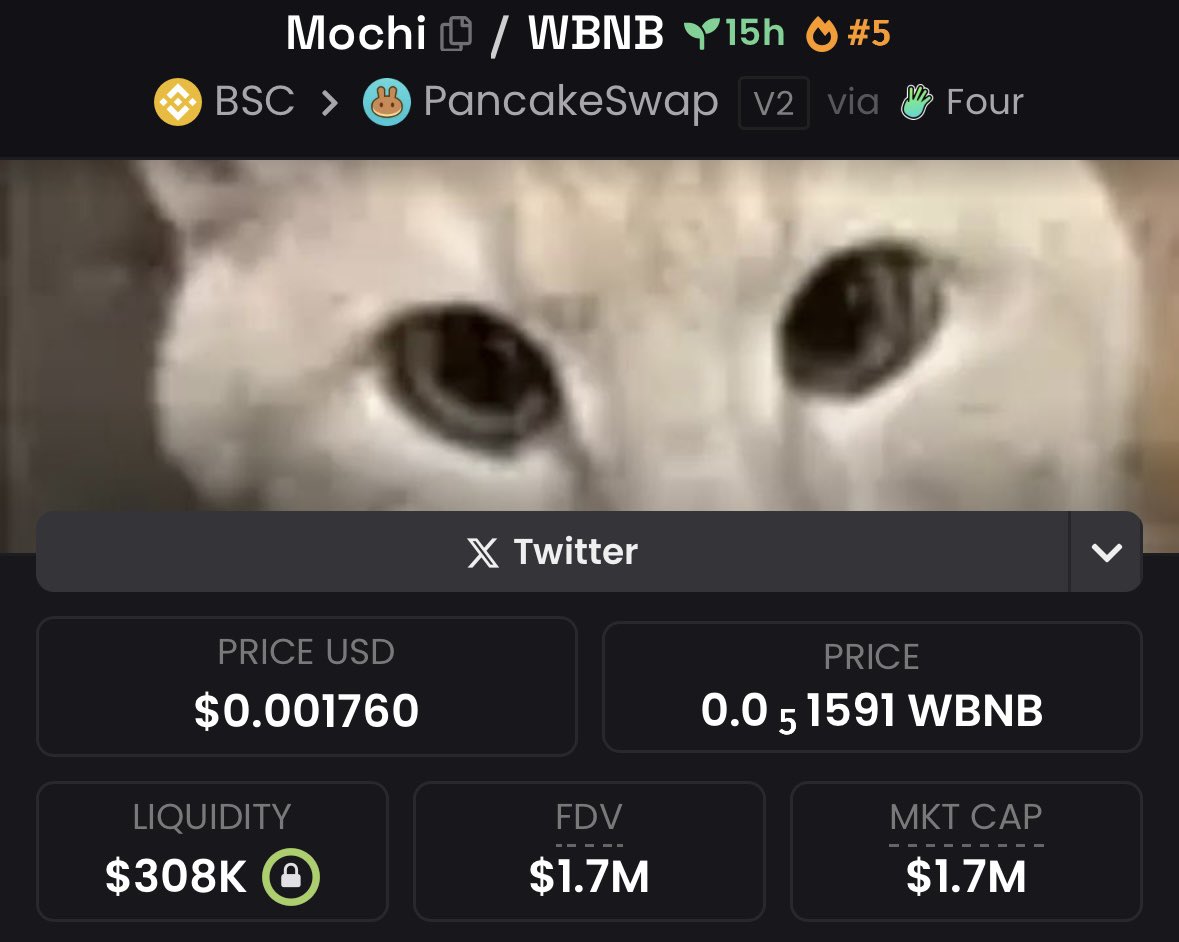The image size is (1179, 942).
Task: Click the breadcrumb arrow after BSC
Action: coord(329,102)
